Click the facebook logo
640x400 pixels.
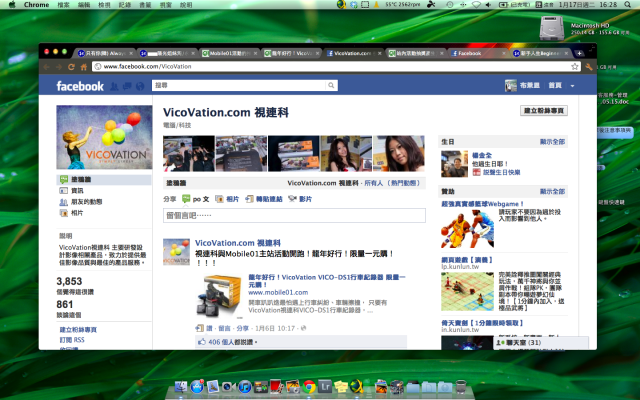(80, 86)
